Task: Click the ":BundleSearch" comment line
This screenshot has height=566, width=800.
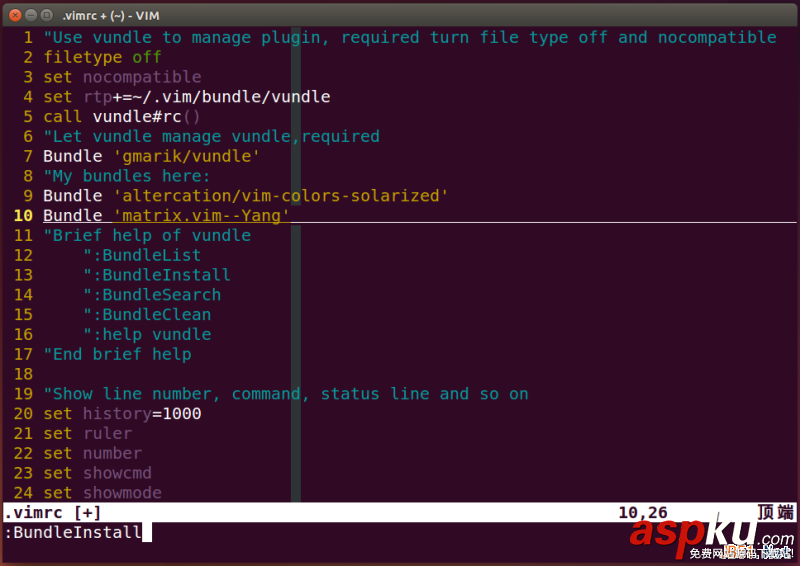Action: (x=152, y=295)
